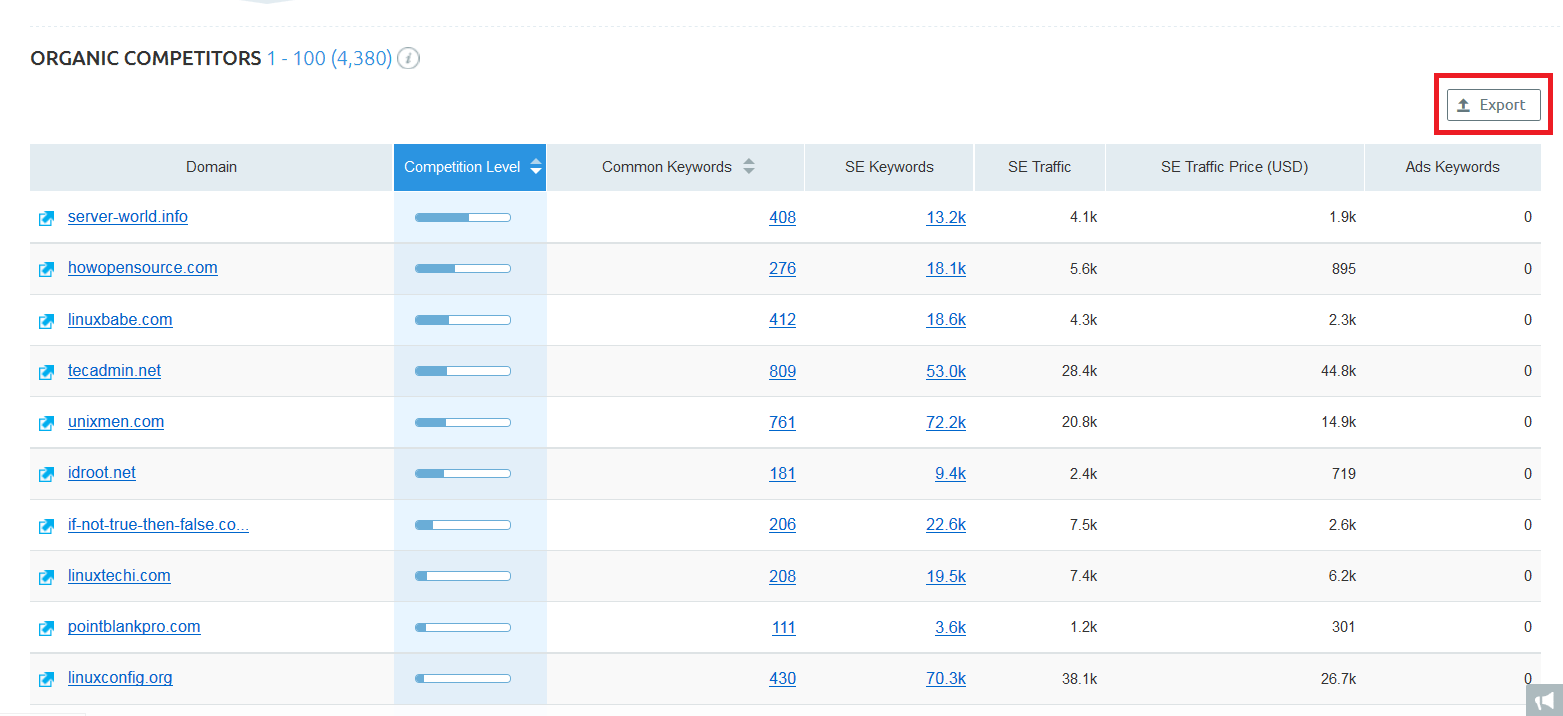
Task: Click the megaphone feedback icon
Action: tap(1544, 700)
